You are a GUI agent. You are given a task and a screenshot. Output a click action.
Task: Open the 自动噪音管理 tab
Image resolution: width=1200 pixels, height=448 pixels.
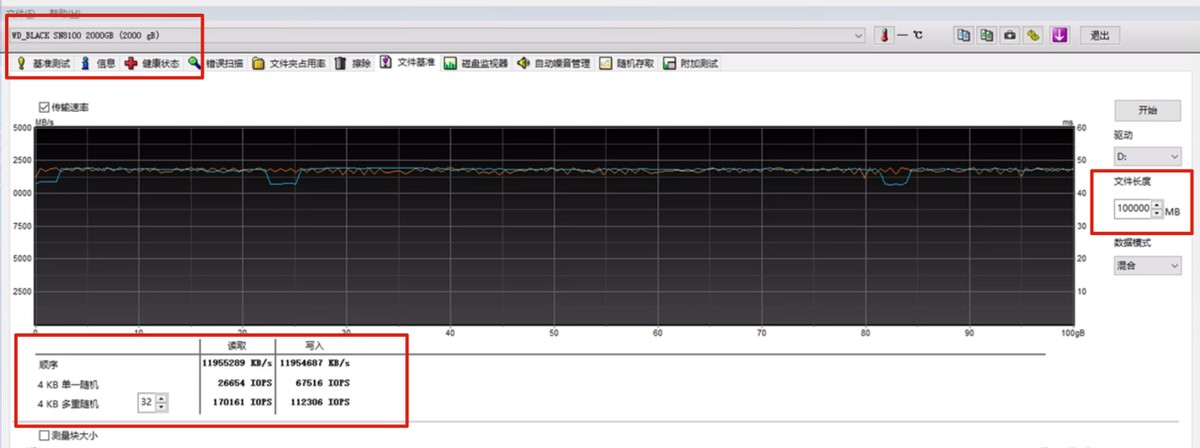click(555, 63)
